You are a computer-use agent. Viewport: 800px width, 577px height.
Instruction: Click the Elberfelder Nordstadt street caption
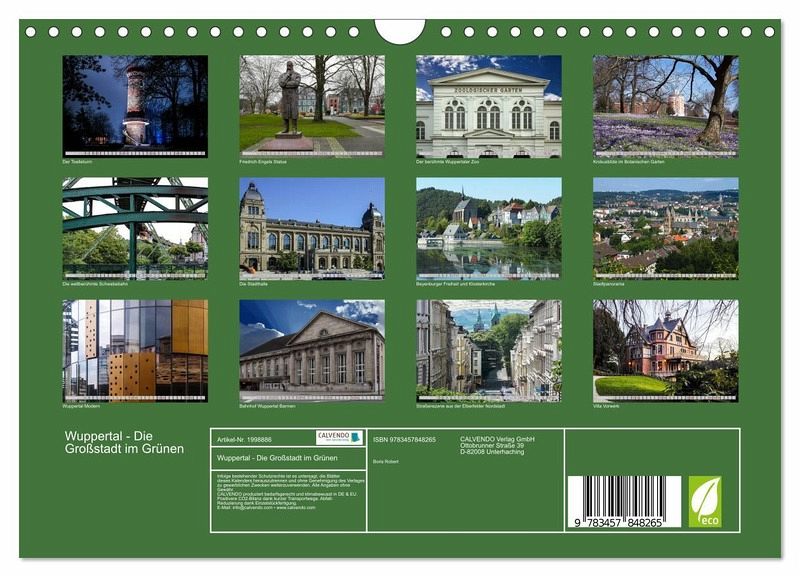point(461,407)
